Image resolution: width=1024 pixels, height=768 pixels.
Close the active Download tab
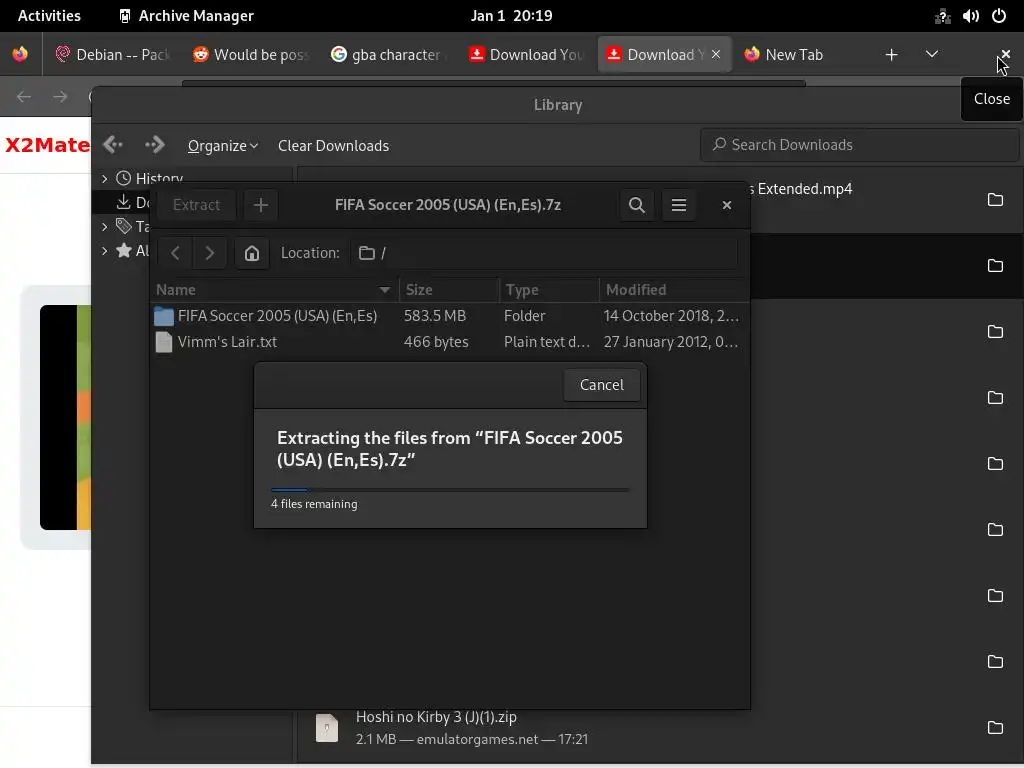click(x=716, y=54)
